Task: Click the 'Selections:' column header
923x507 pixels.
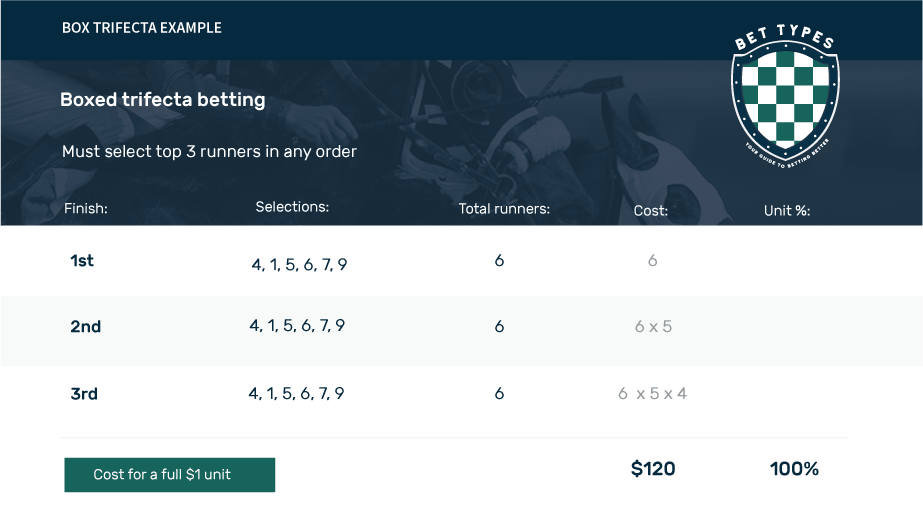Action: click(292, 207)
